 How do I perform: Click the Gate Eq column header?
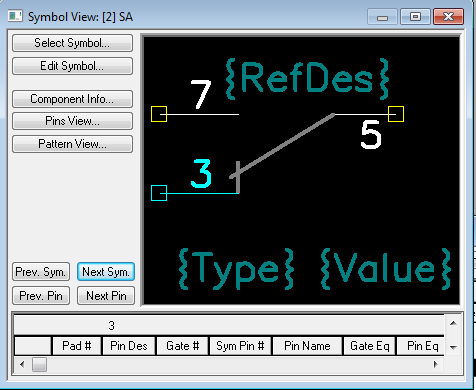pyautogui.click(x=369, y=346)
